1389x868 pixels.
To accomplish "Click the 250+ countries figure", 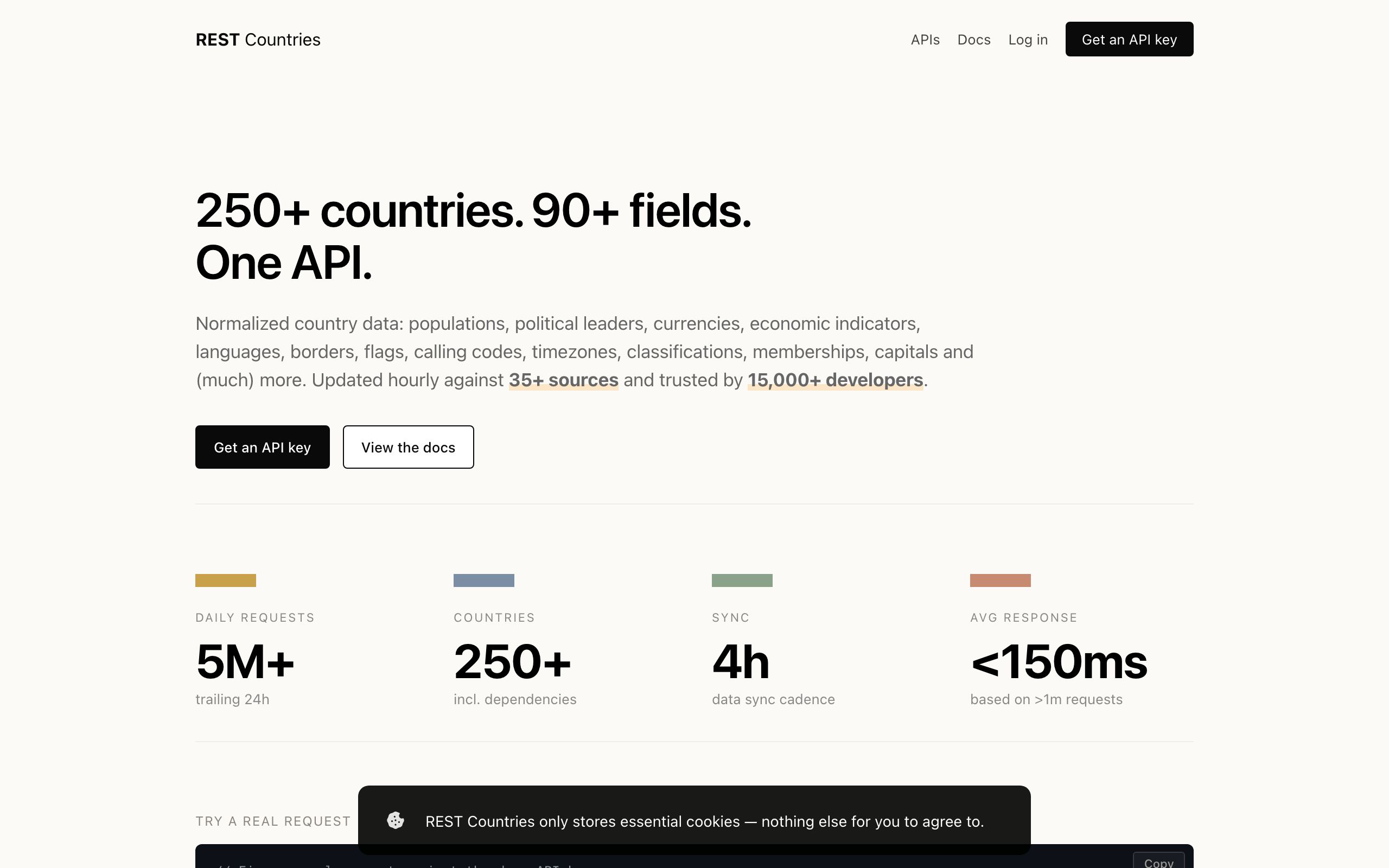I will 512,661.
